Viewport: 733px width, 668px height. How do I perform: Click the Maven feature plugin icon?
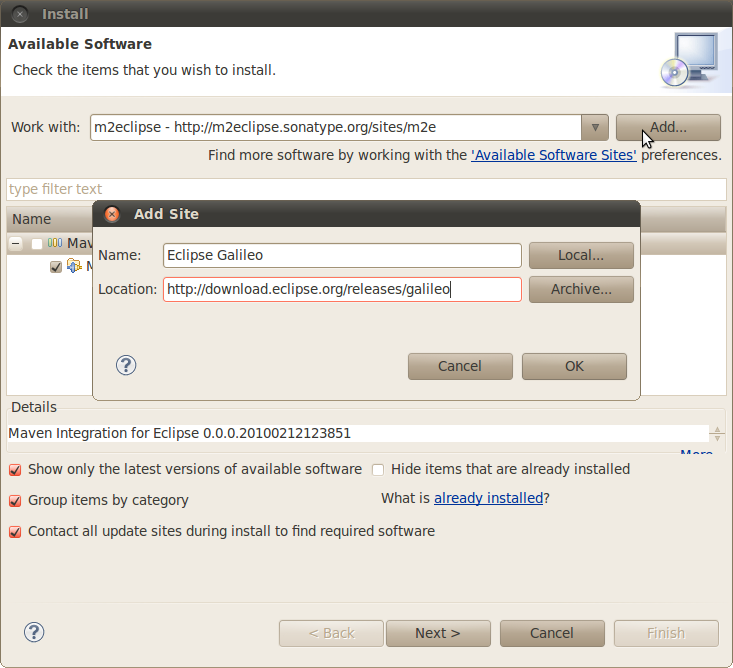(74, 266)
